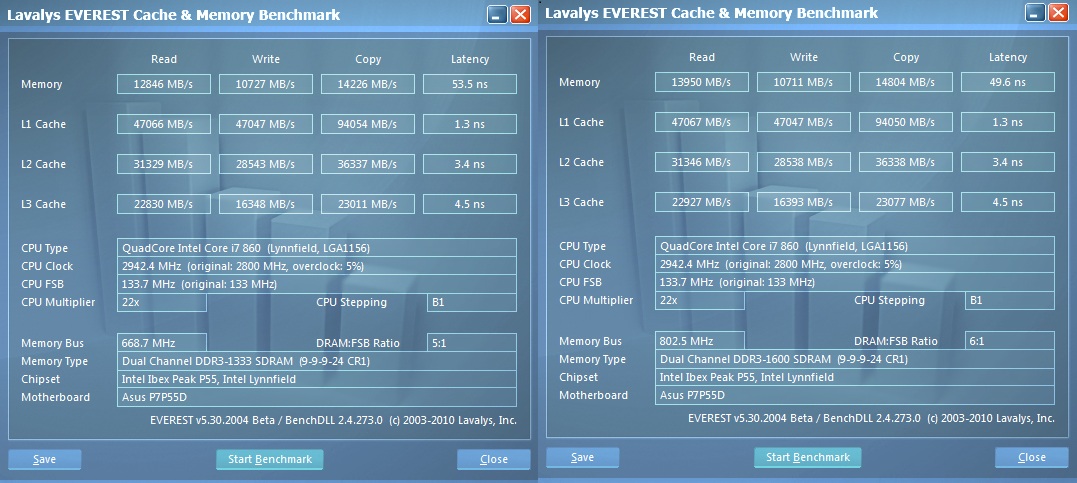Select L3 Cache Read 22830 MB/s
Screen dimensions: 1077x483
click(x=163, y=204)
